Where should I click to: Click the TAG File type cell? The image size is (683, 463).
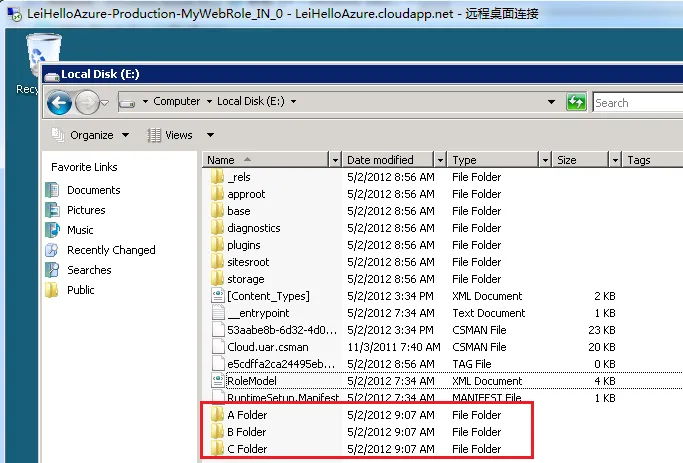click(472, 364)
